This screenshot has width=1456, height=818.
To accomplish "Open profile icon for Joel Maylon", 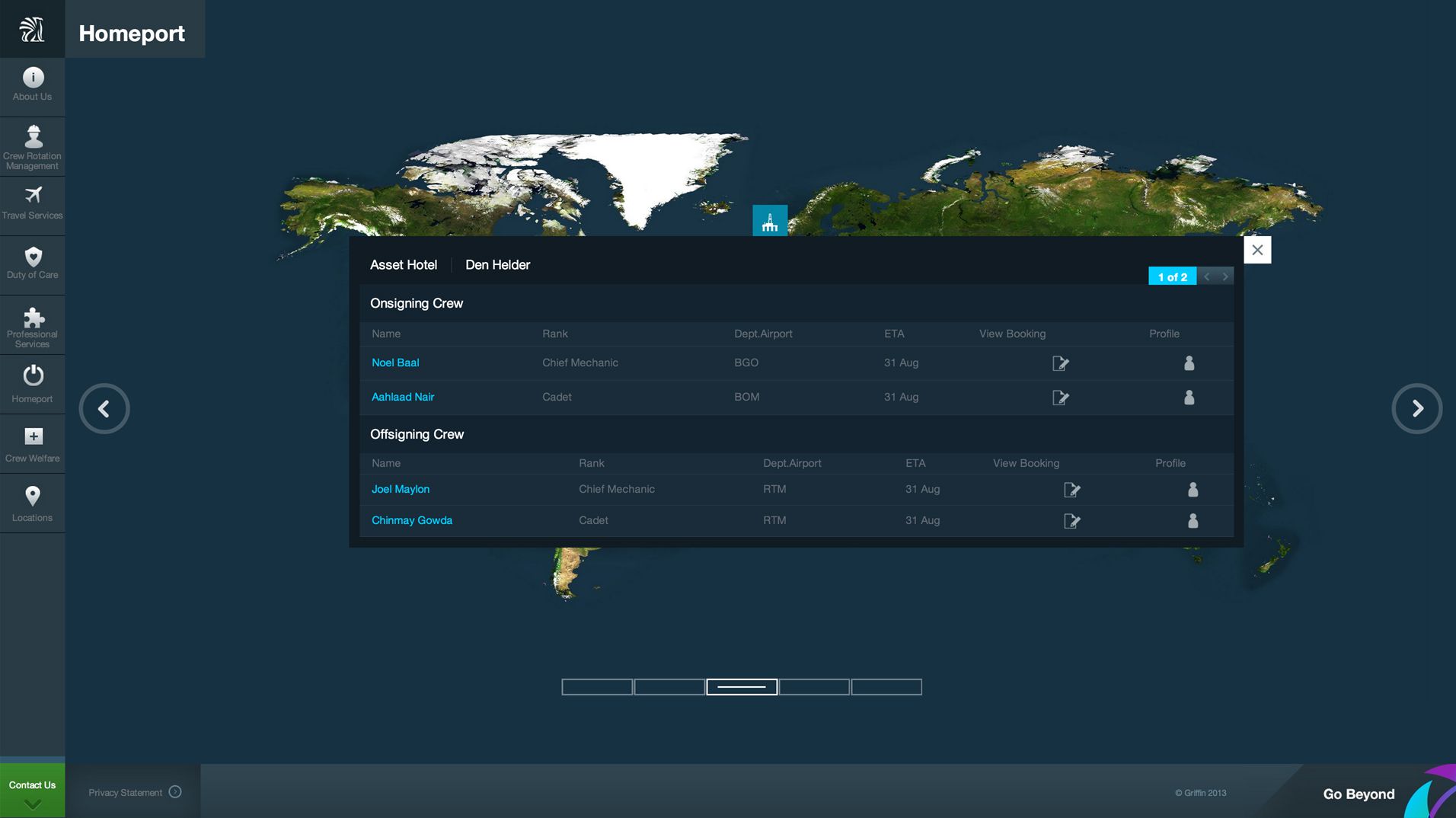I will coord(1193,490).
